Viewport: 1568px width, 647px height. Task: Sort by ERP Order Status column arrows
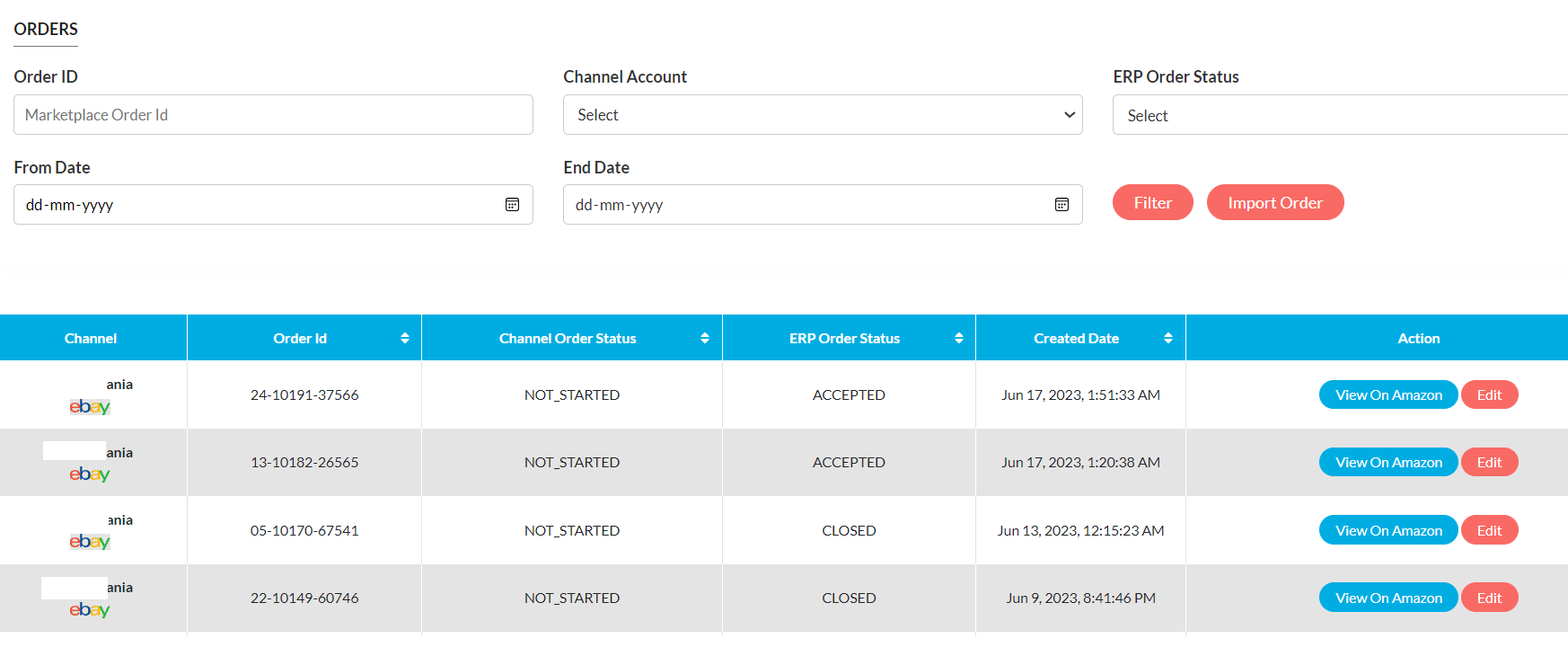coord(959,338)
